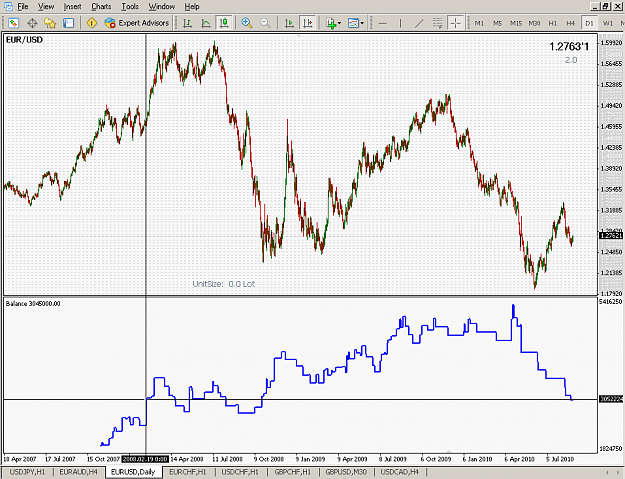Open the Help menu
This screenshot has height=479, width=625.
[192, 6]
